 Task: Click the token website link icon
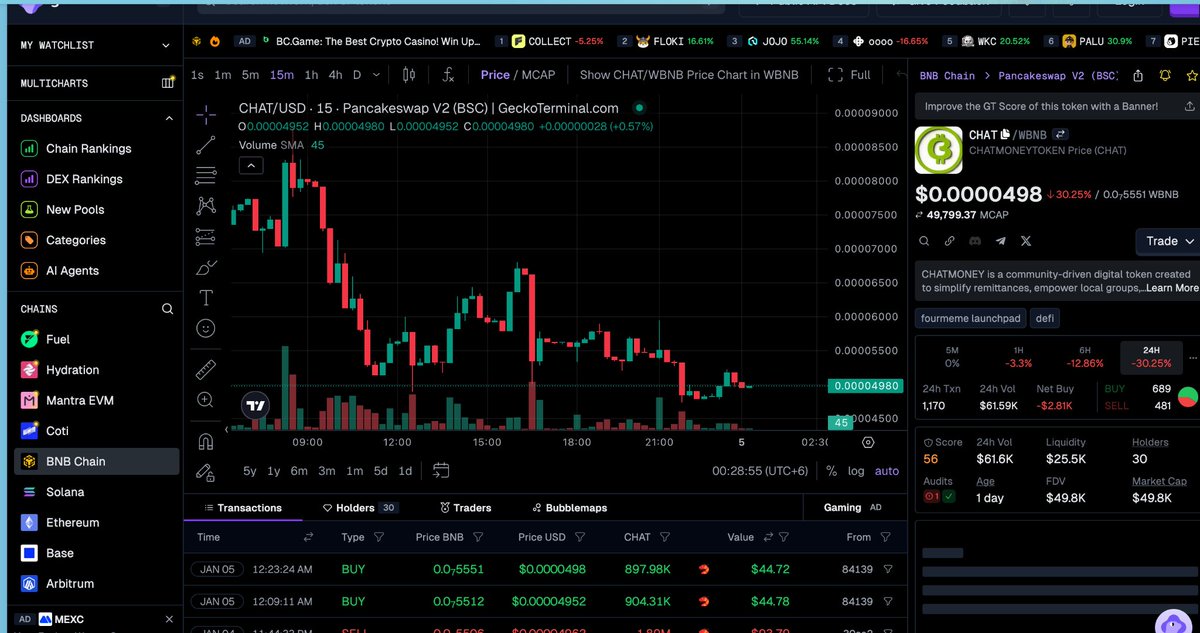949,241
